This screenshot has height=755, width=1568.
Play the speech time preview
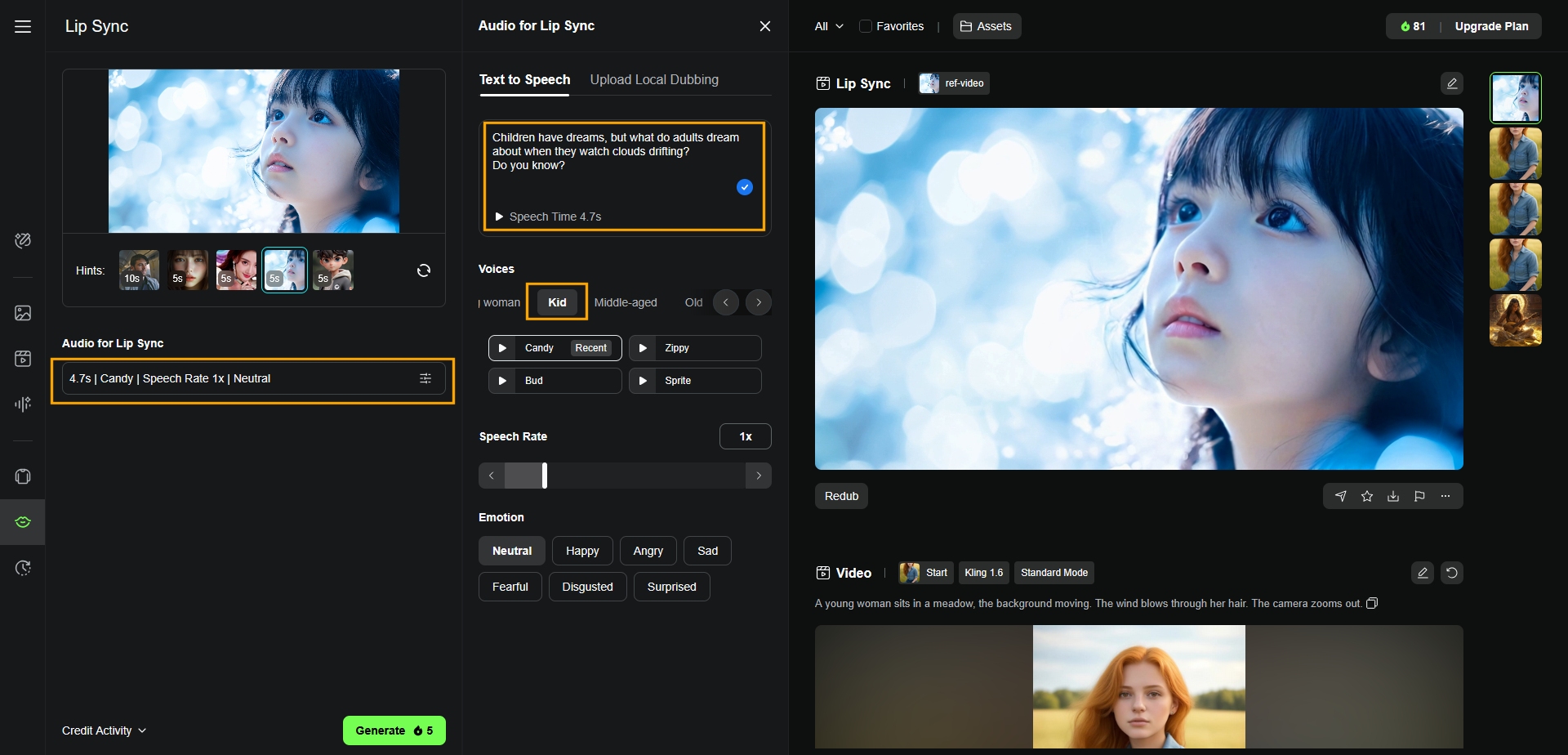click(499, 217)
